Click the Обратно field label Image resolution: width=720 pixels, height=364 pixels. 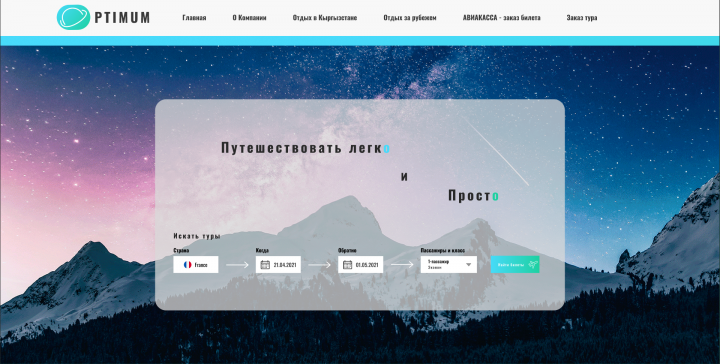(x=347, y=251)
